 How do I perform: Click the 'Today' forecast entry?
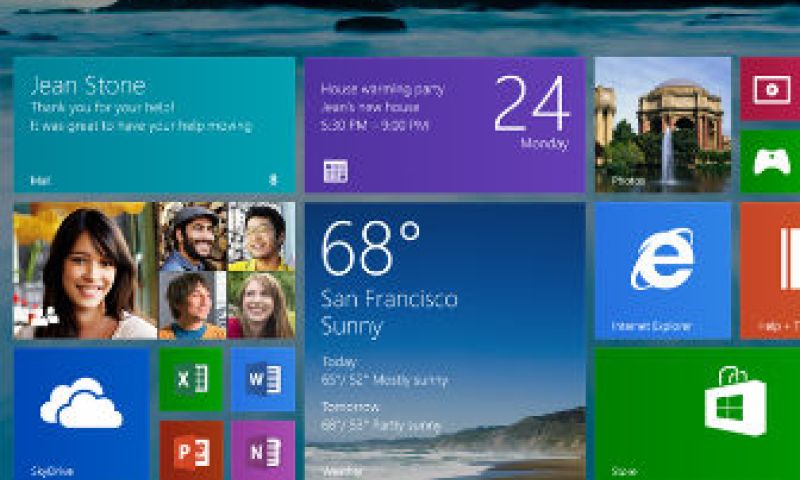coord(339,362)
